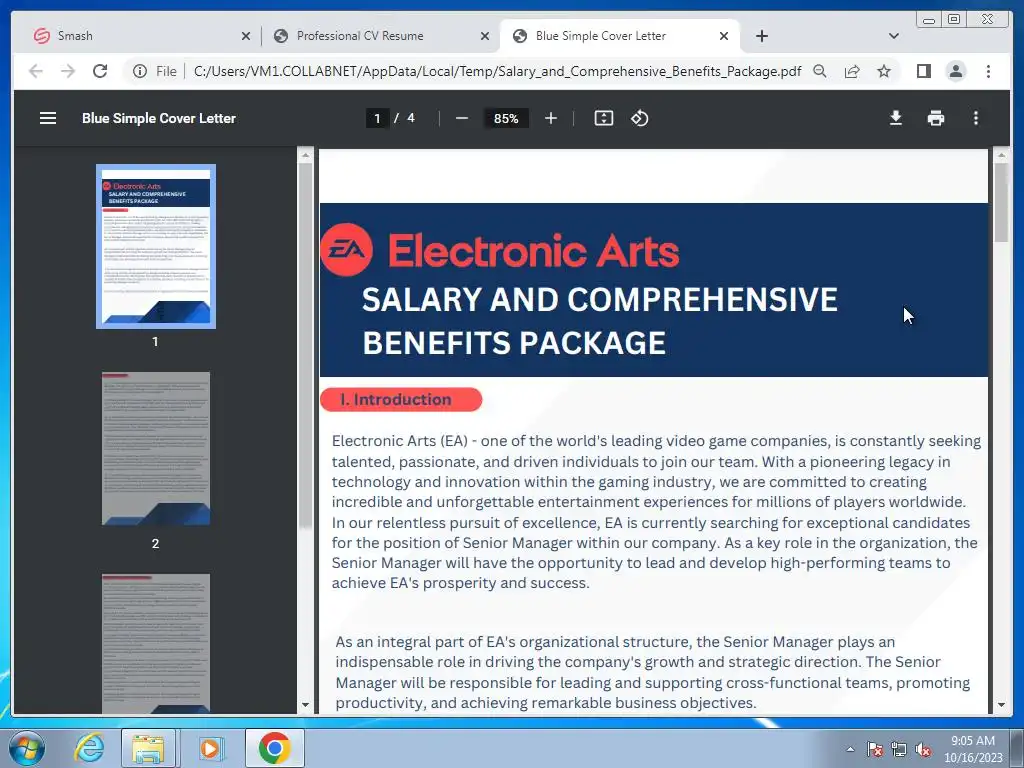Open the muted volume tray icon
Screen dimensions: 1024x768
pyautogui.click(x=923, y=750)
